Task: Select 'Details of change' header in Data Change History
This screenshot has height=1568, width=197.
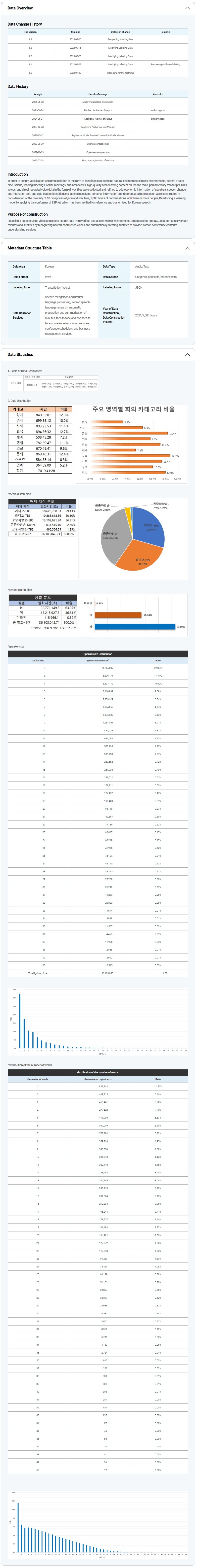Action: (120, 32)
